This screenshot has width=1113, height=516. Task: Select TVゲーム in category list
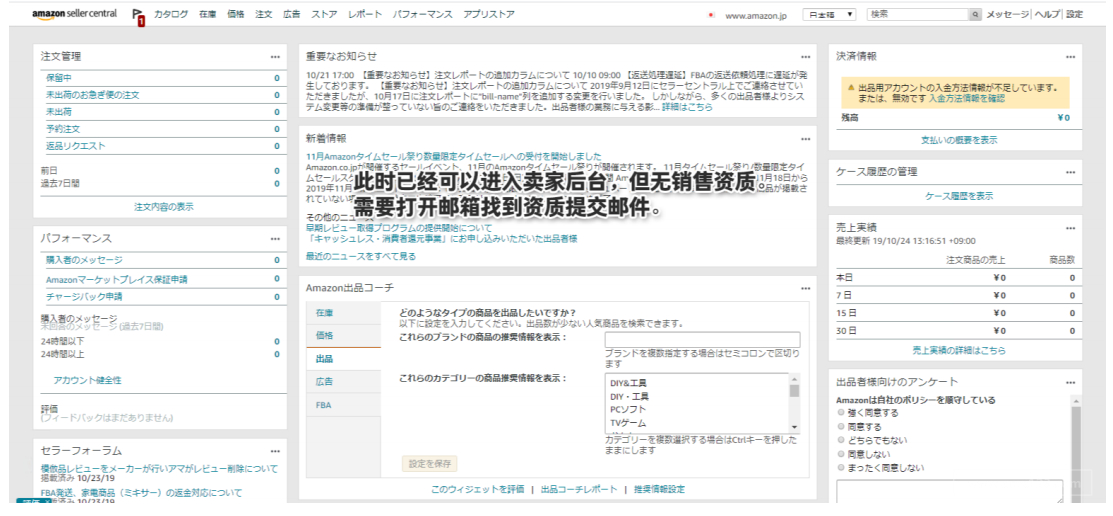pyautogui.click(x=628, y=423)
